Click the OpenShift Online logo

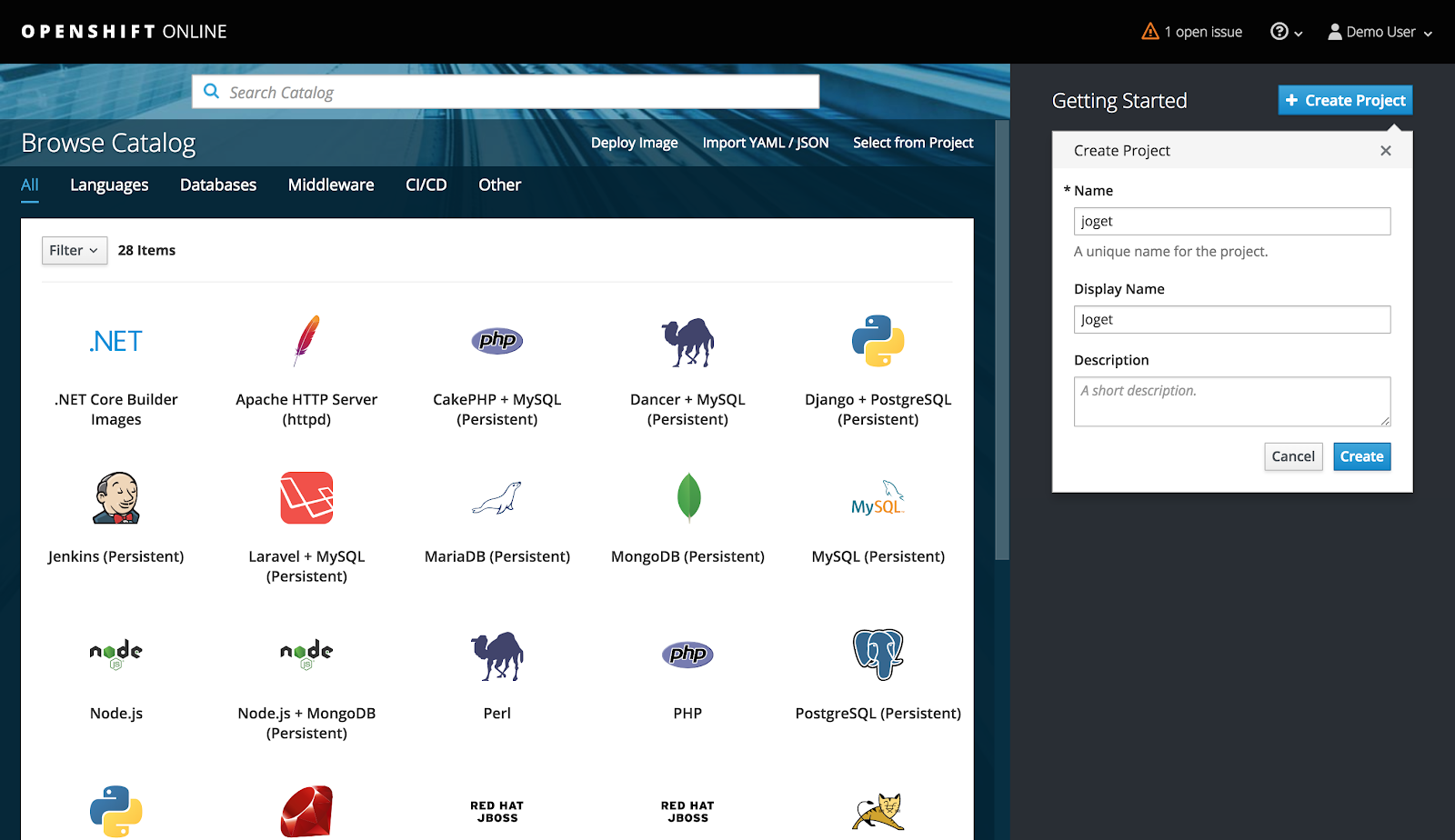(x=125, y=32)
